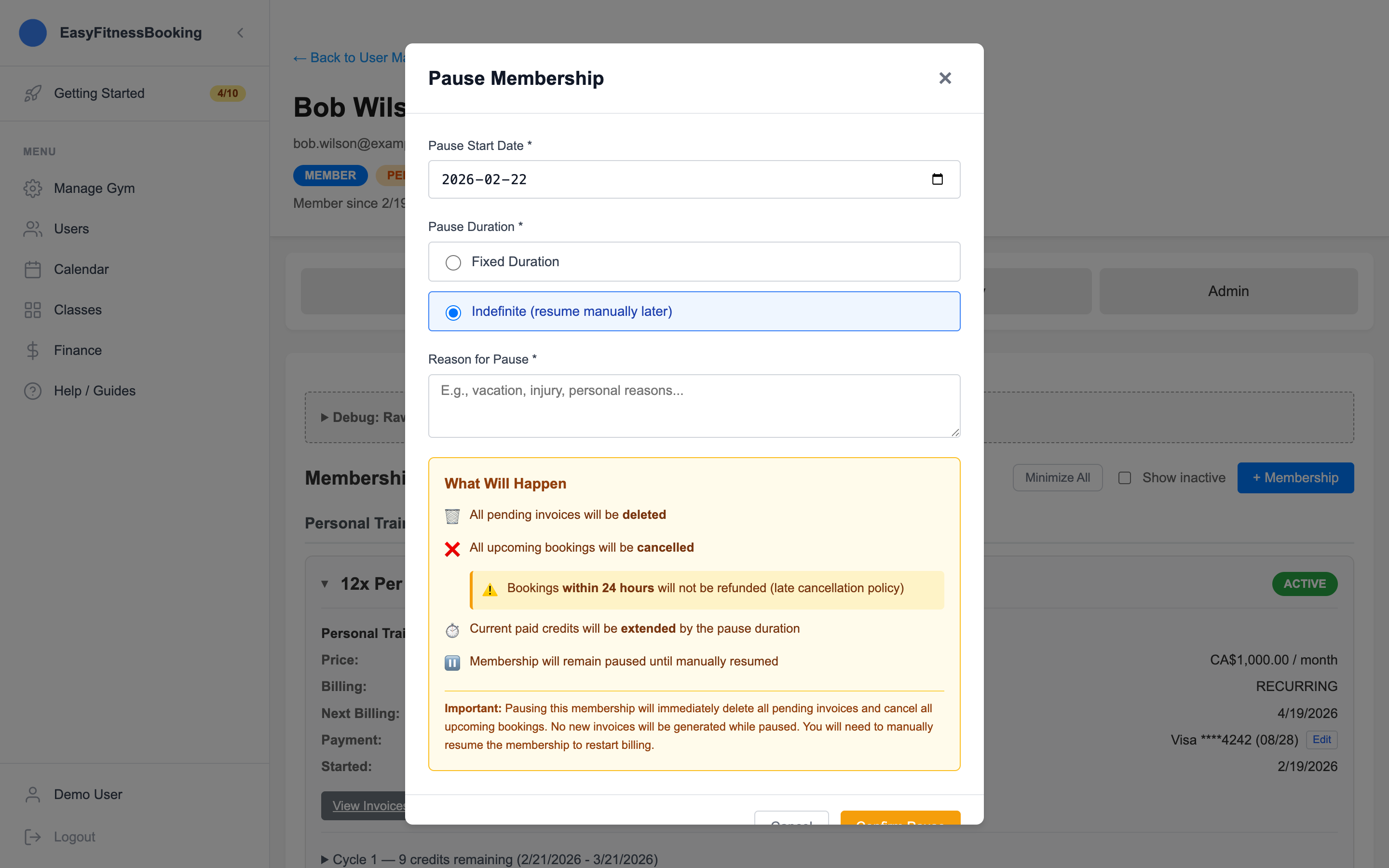The image size is (1389, 868).
Task: Open the Admin tab
Action: point(1228,291)
